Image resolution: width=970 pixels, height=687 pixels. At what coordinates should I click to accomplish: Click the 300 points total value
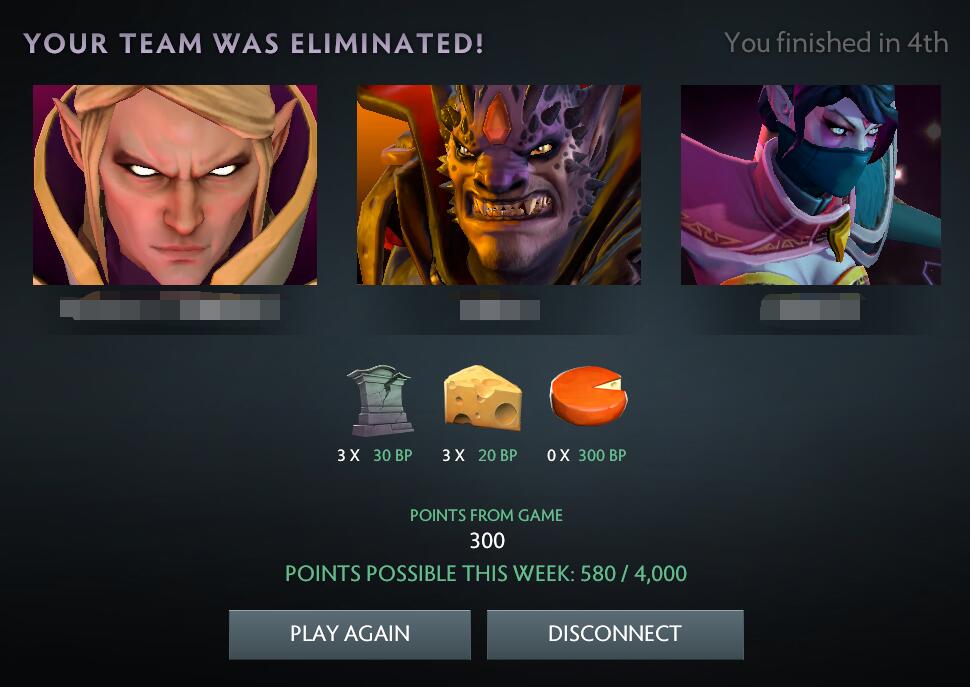pos(487,541)
